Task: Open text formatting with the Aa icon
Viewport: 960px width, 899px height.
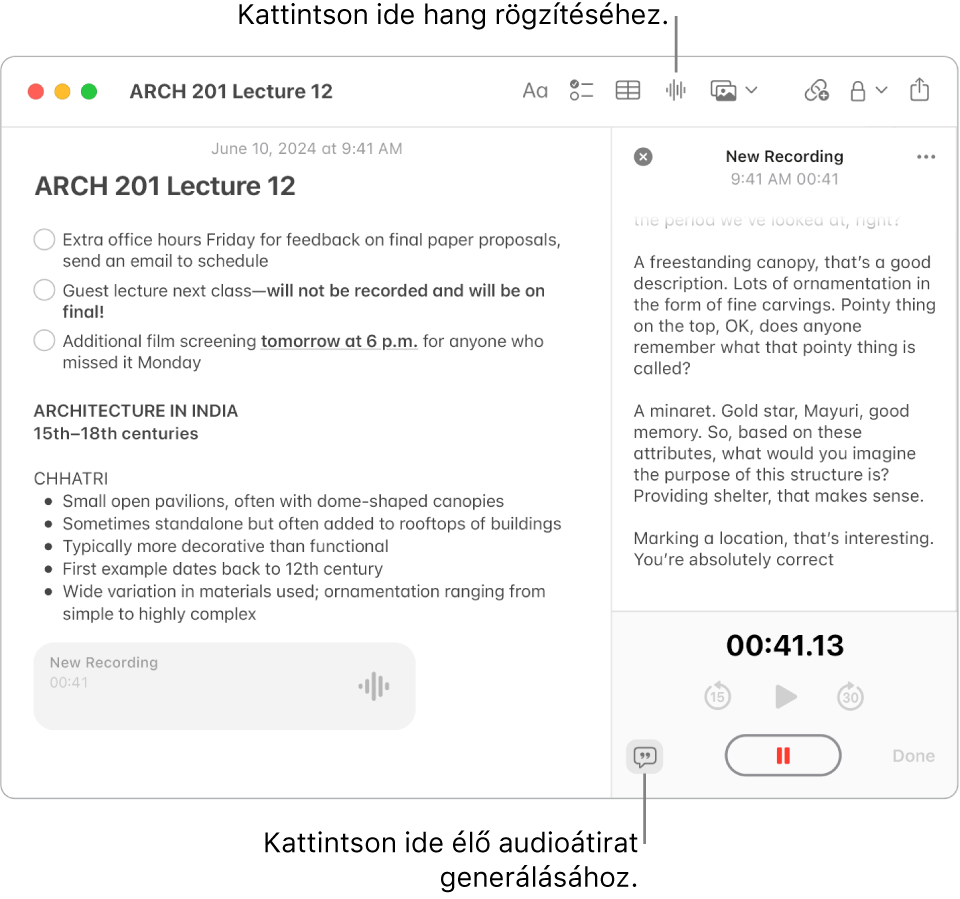Action: 535,90
